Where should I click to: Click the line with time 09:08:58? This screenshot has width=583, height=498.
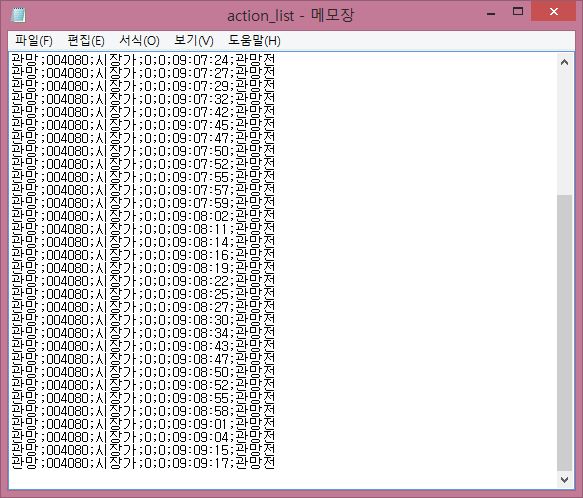(143, 411)
